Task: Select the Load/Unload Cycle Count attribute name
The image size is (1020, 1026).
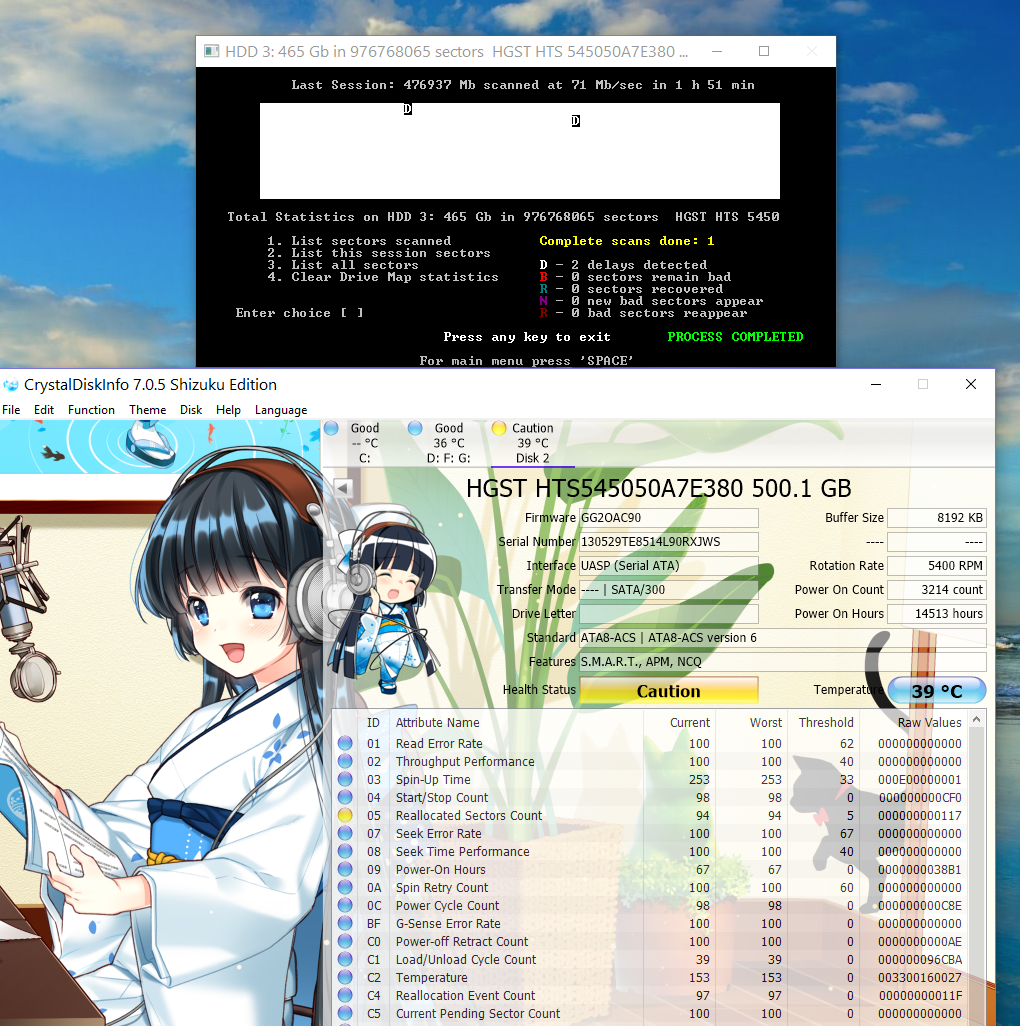Action: [x=466, y=959]
